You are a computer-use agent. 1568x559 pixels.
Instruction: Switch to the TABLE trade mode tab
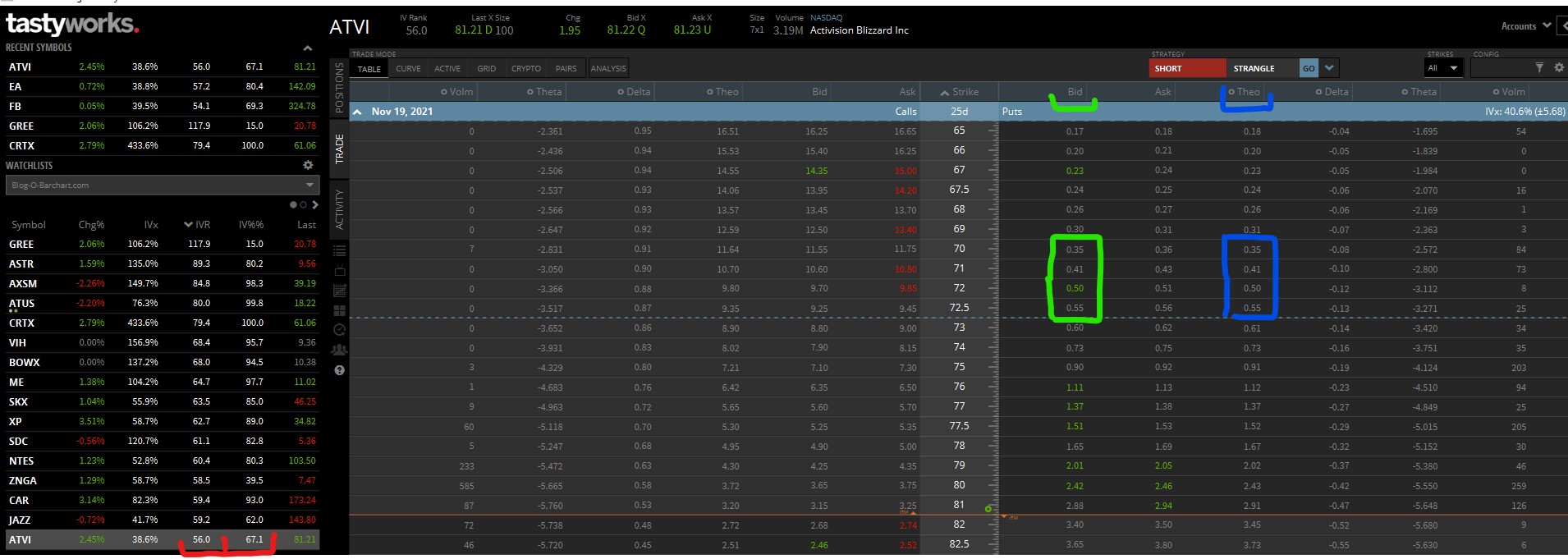pyautogui.click(x=369, y=69)
